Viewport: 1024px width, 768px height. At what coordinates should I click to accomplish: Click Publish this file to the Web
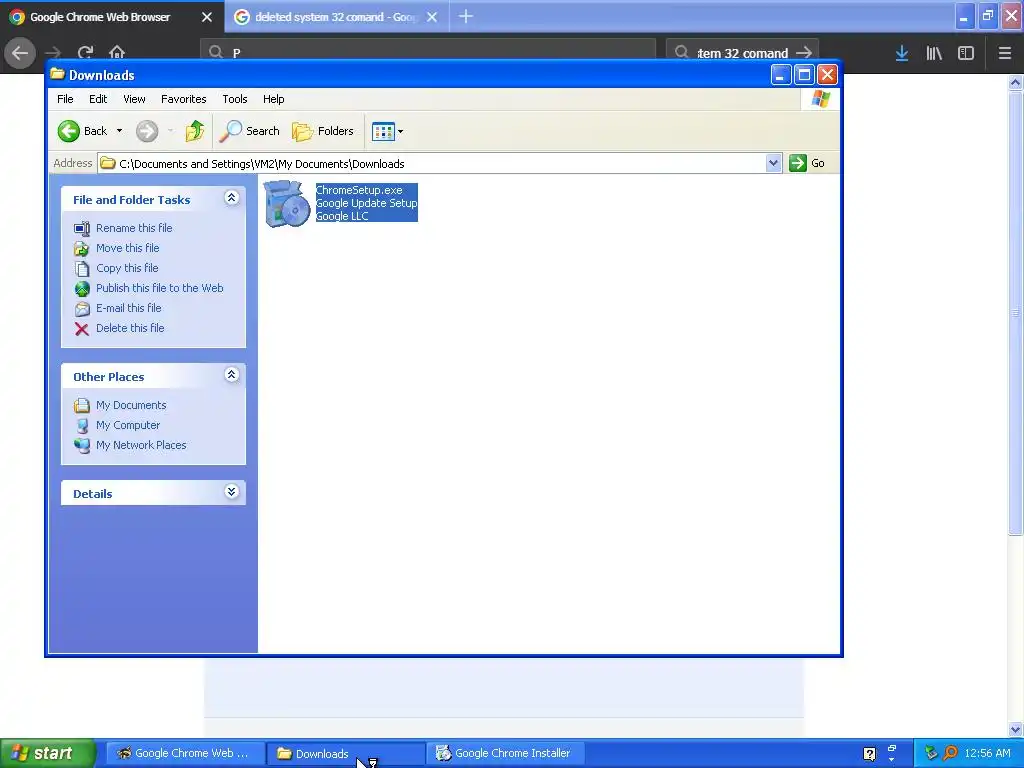[x=159, y=288]
